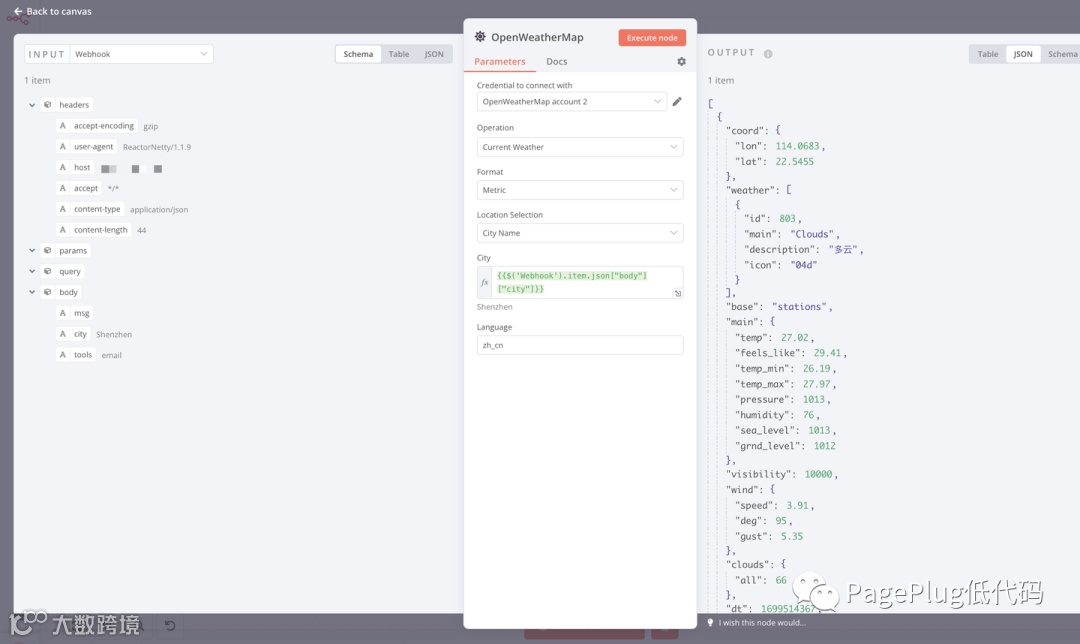Click the string type icon beside host
This screenshot has height=644, width=1080.
coord(63,167)
